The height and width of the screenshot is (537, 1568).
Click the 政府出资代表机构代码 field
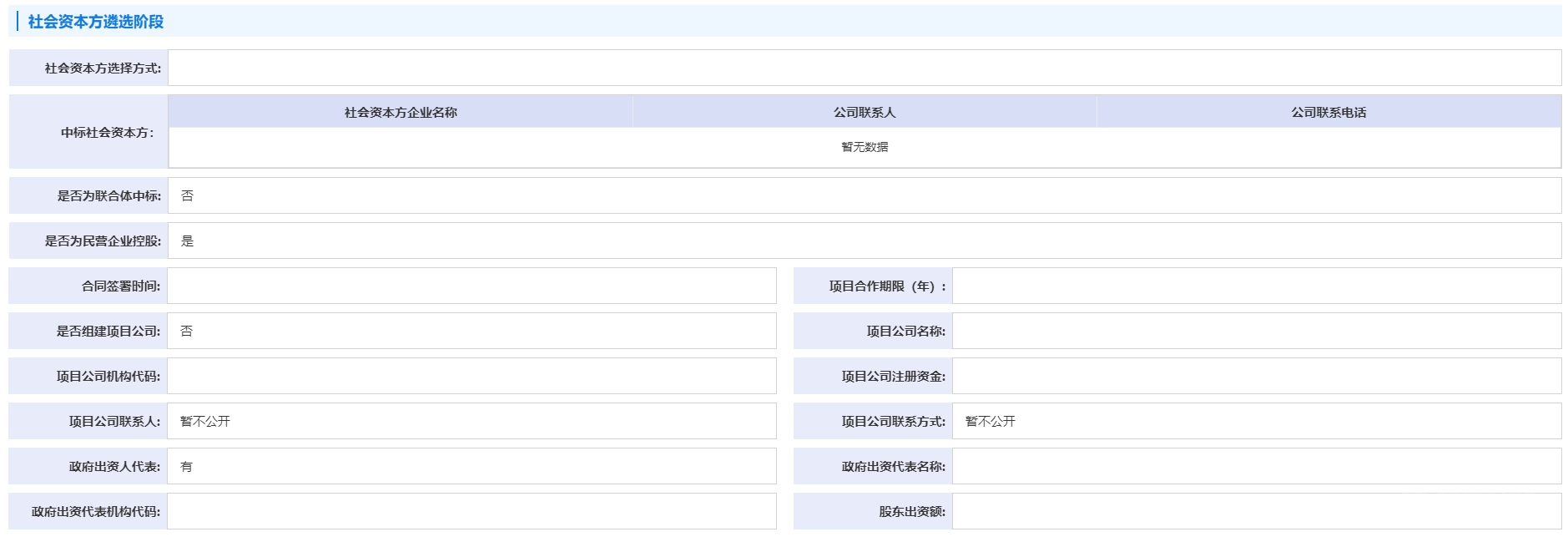point(471,511)
